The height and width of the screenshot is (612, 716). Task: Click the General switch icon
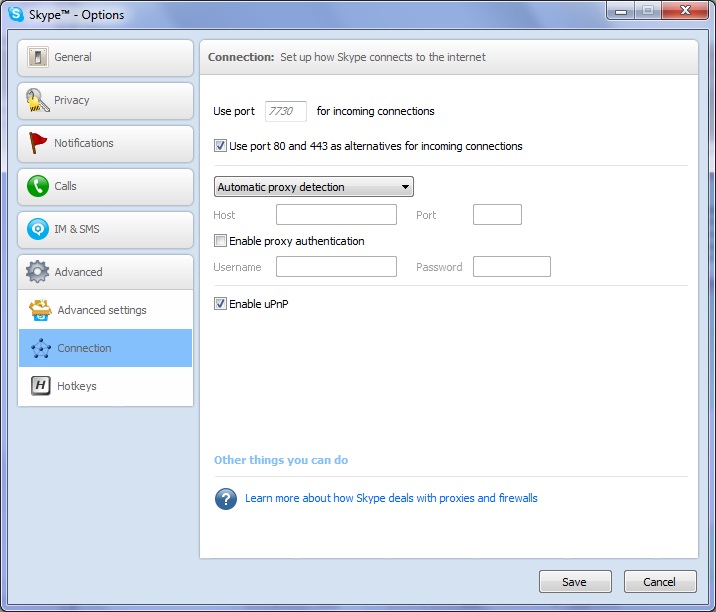pyautogui.click(x=37, y=57)
